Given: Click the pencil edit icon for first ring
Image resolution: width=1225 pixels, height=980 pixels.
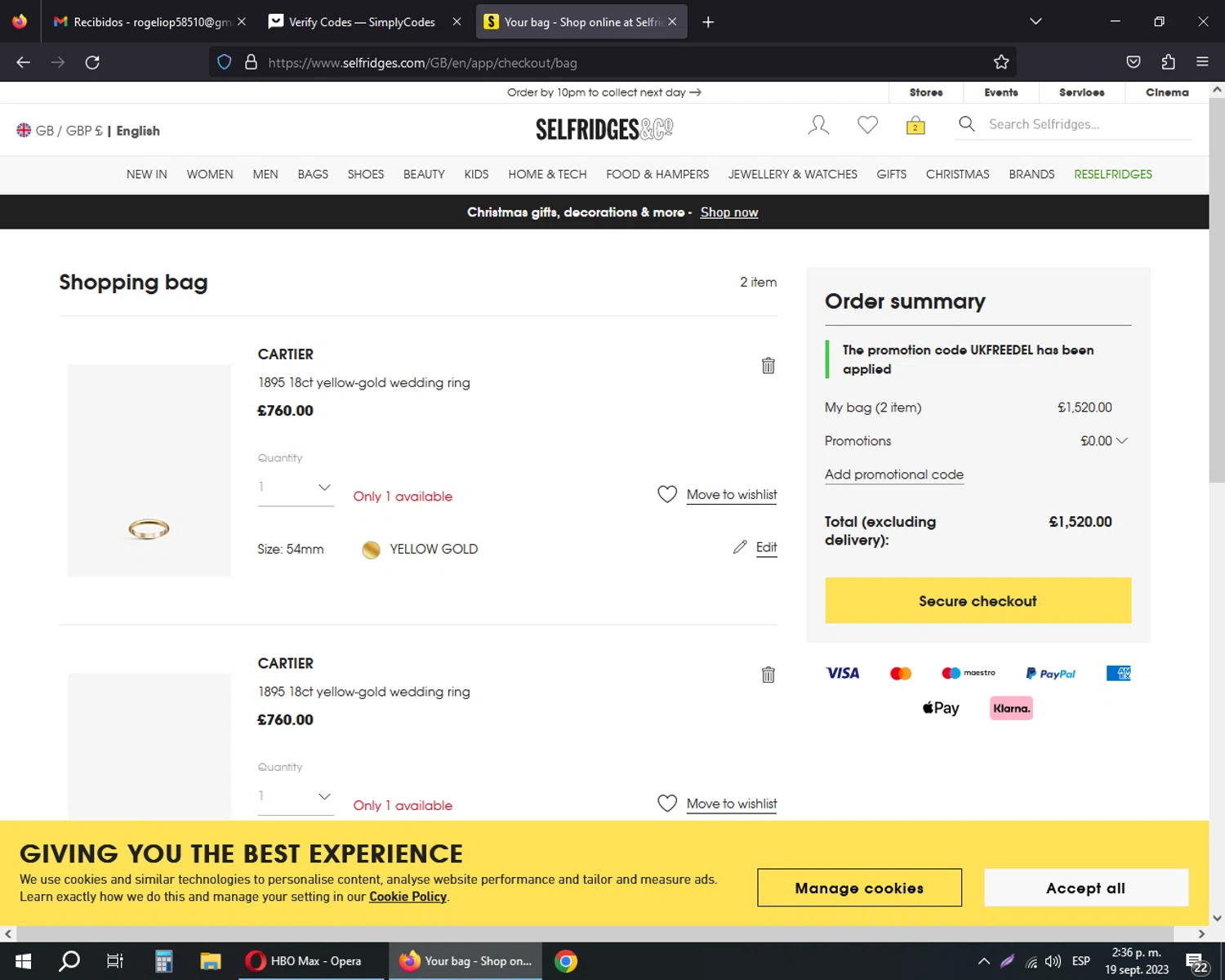Looking at the screenshot, I should coord(740,547).
